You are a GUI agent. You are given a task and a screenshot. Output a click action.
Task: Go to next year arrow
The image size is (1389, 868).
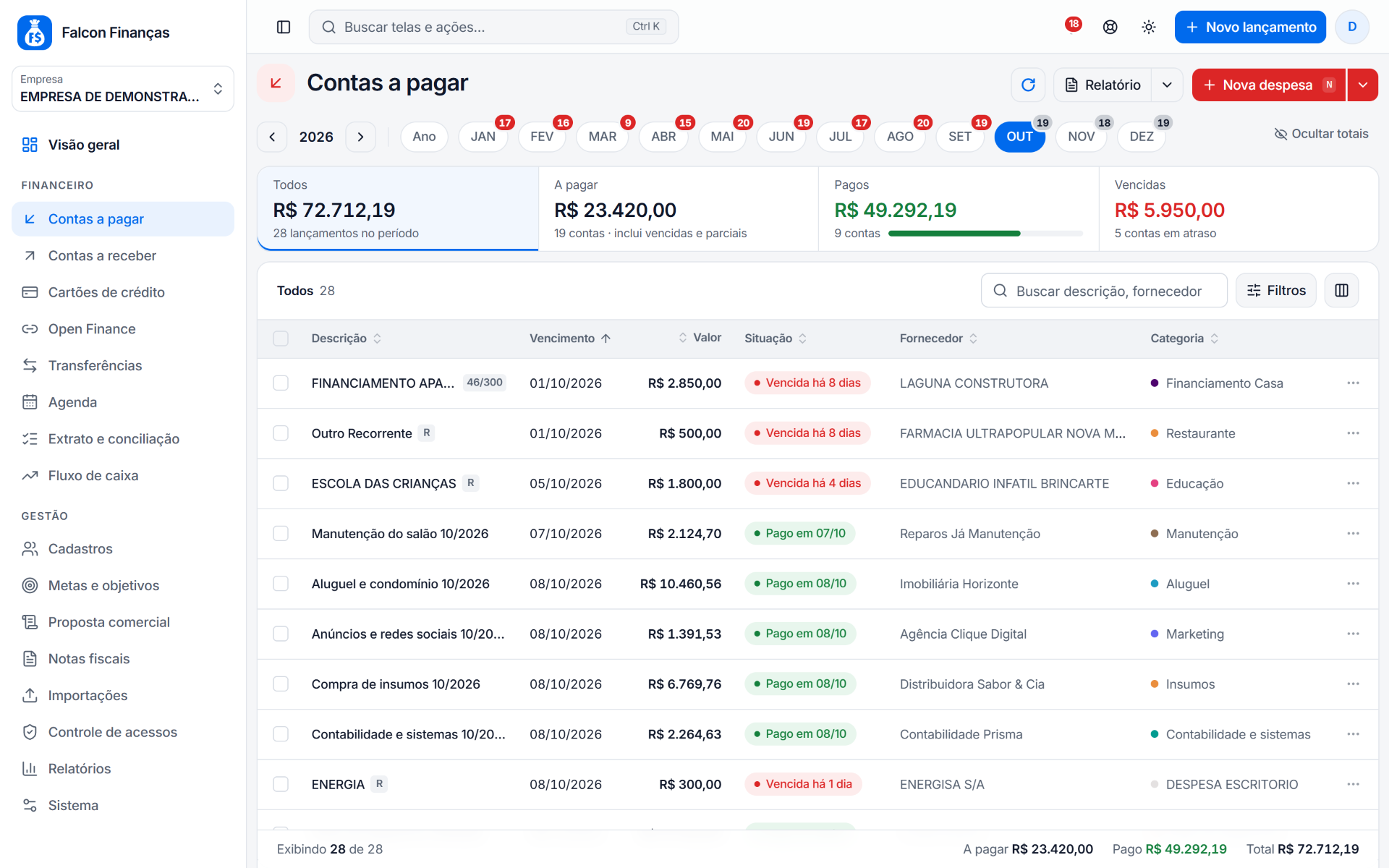click(x=360, y=137)
